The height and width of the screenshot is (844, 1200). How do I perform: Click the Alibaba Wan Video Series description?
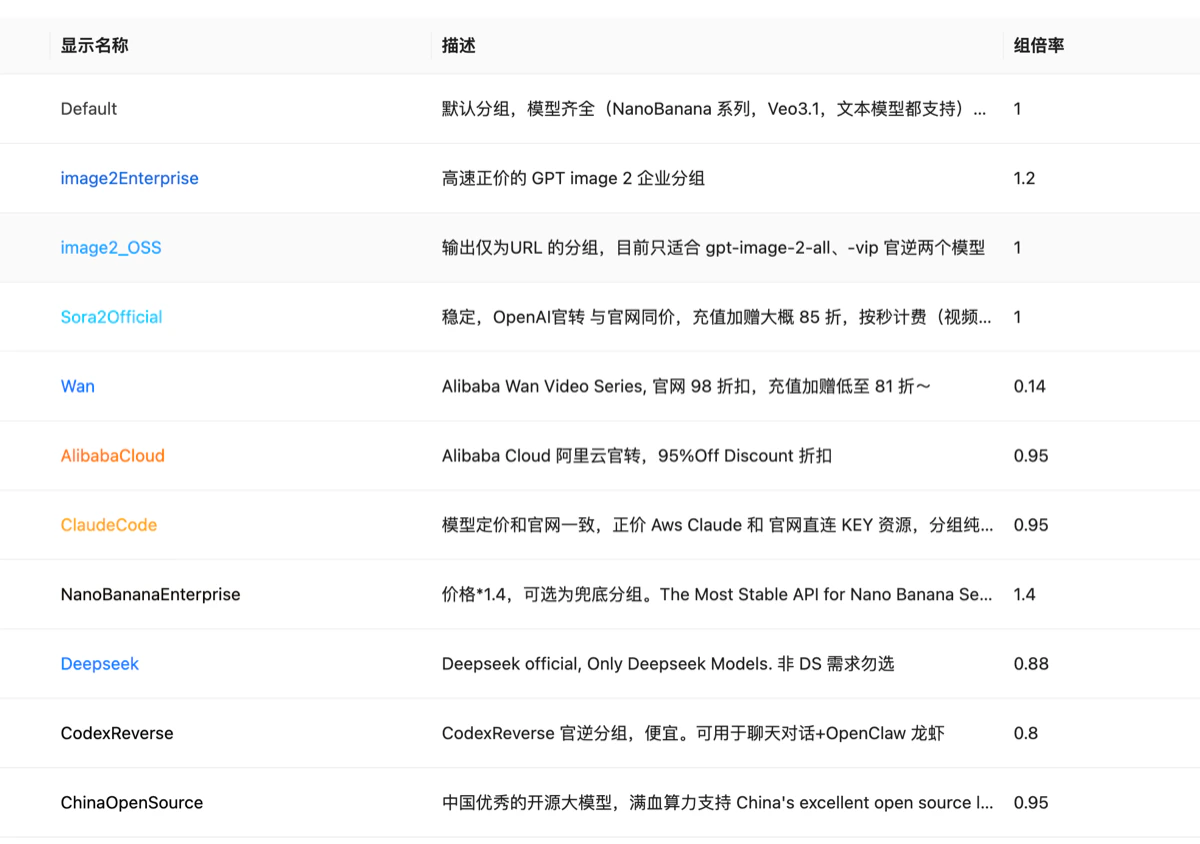tap(686, 386)
